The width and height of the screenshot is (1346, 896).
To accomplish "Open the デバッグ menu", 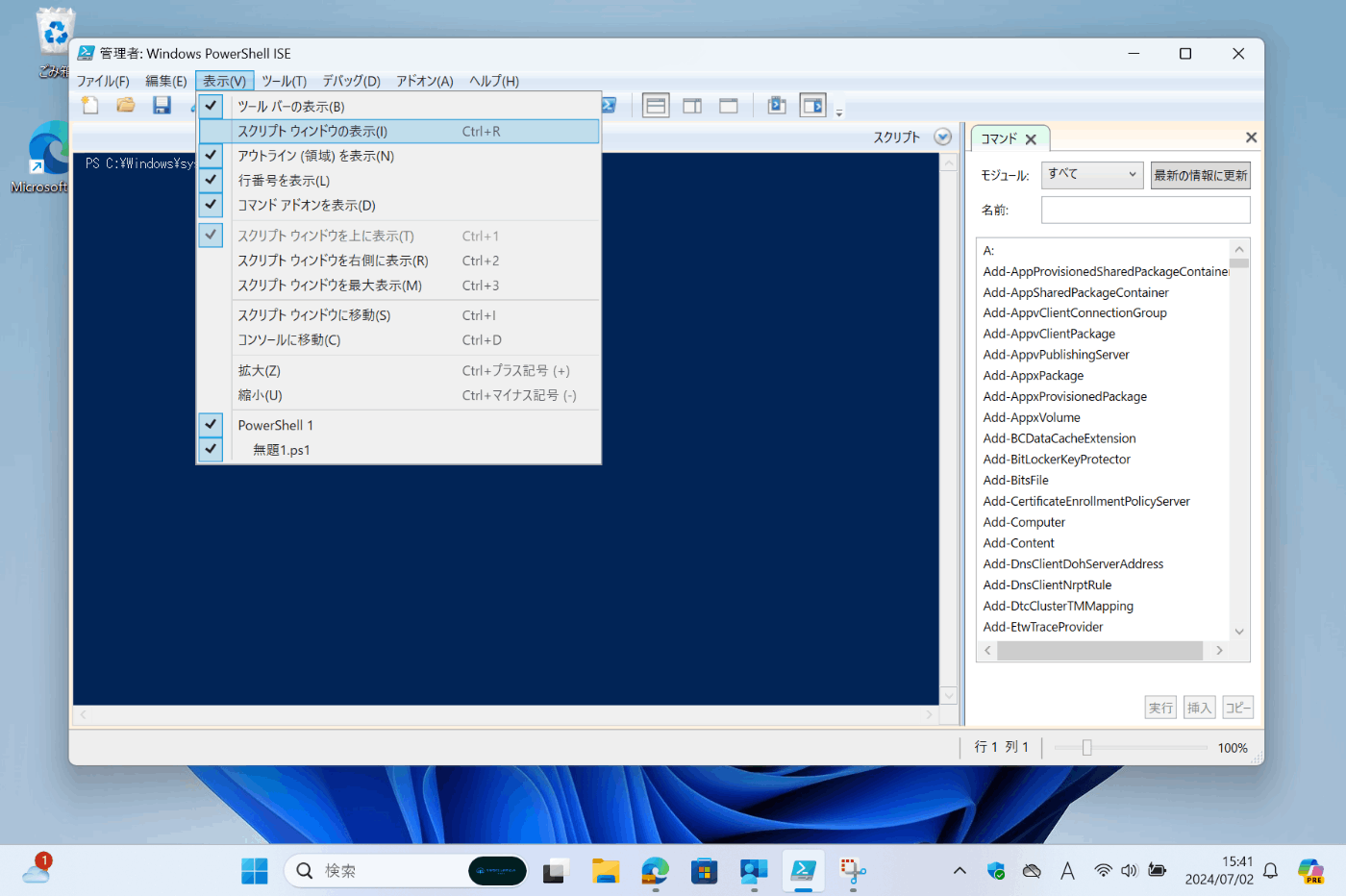I will (x=350, y=81).
